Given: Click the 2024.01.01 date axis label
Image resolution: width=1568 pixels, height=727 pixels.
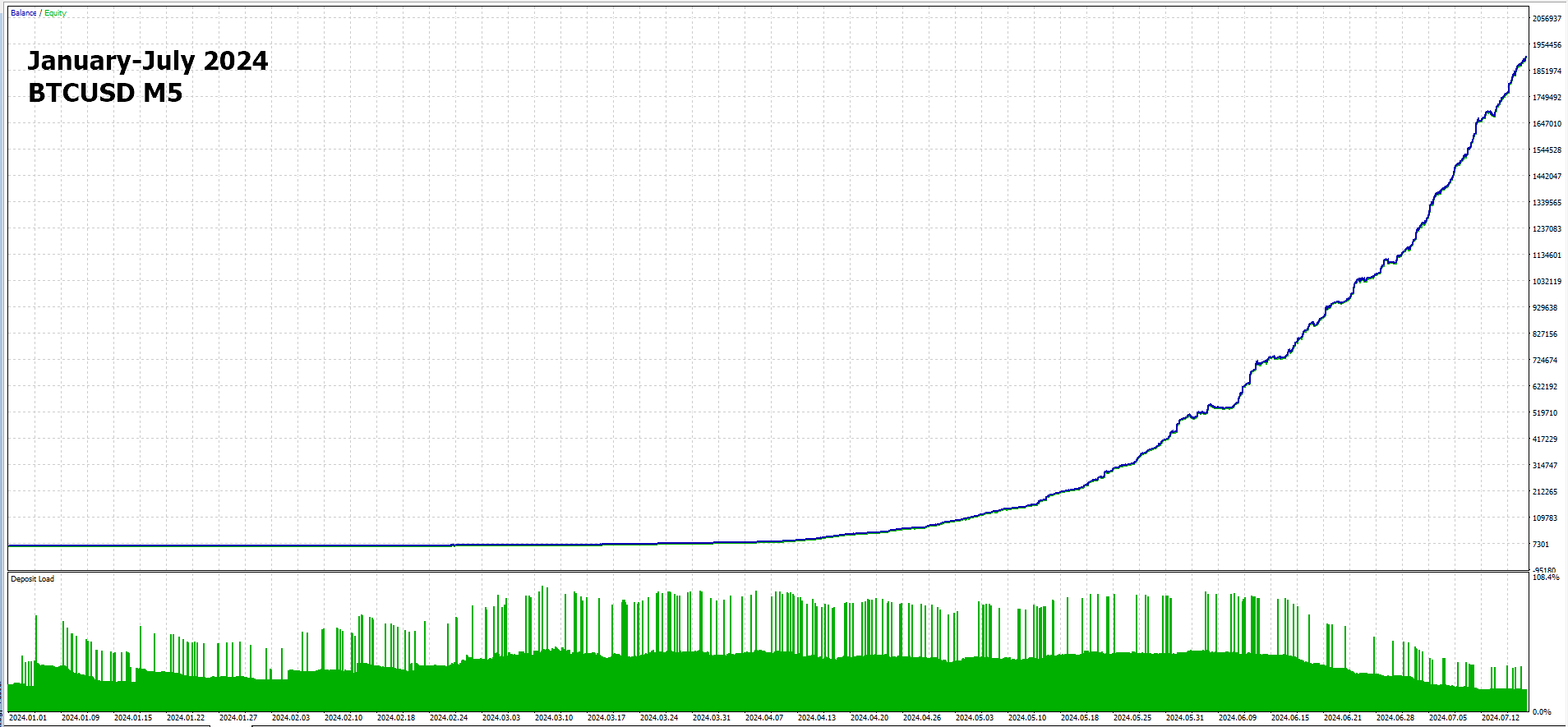Looking at the screenshot, I should [27, 718].
